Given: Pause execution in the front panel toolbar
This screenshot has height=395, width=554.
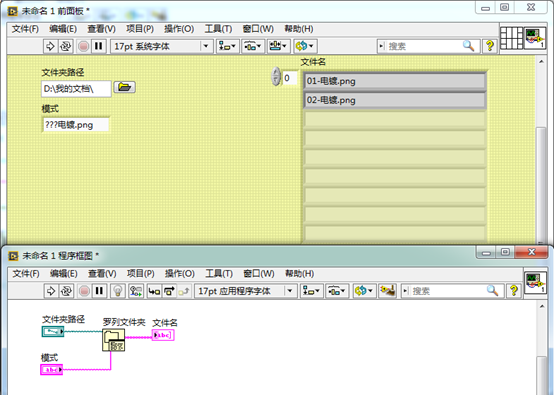Looking at the screenshot, I should [99, 46].
